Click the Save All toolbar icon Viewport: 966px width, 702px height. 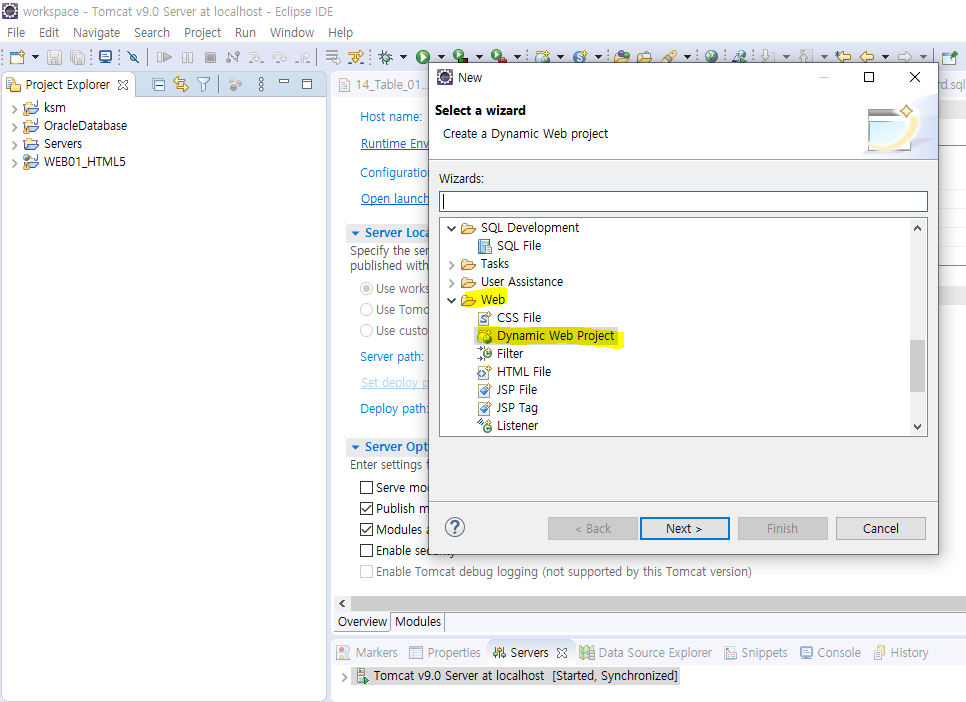pyautogui.click(x=77, y=57)
